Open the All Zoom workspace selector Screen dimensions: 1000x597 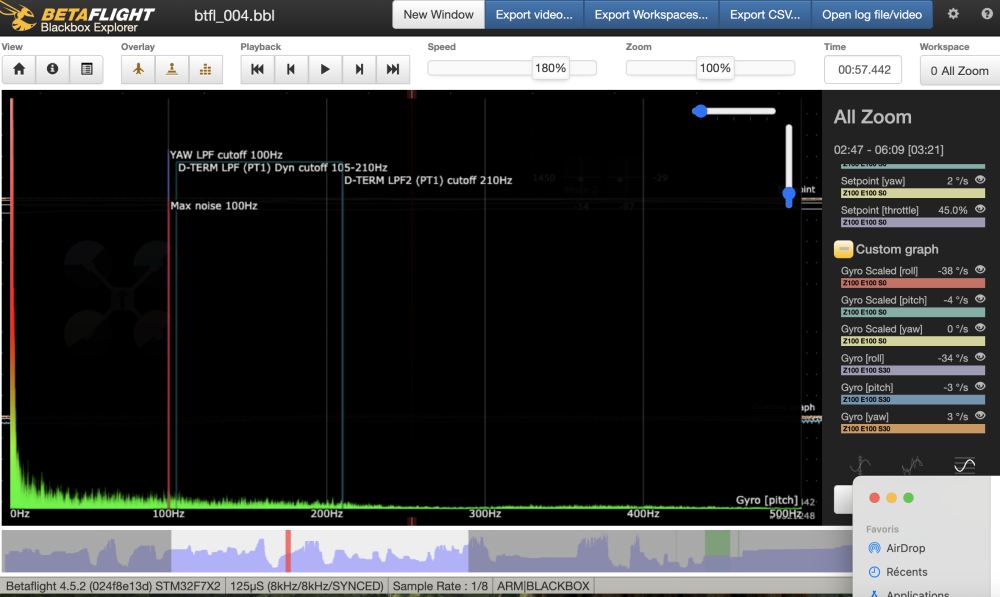[958, 70]
